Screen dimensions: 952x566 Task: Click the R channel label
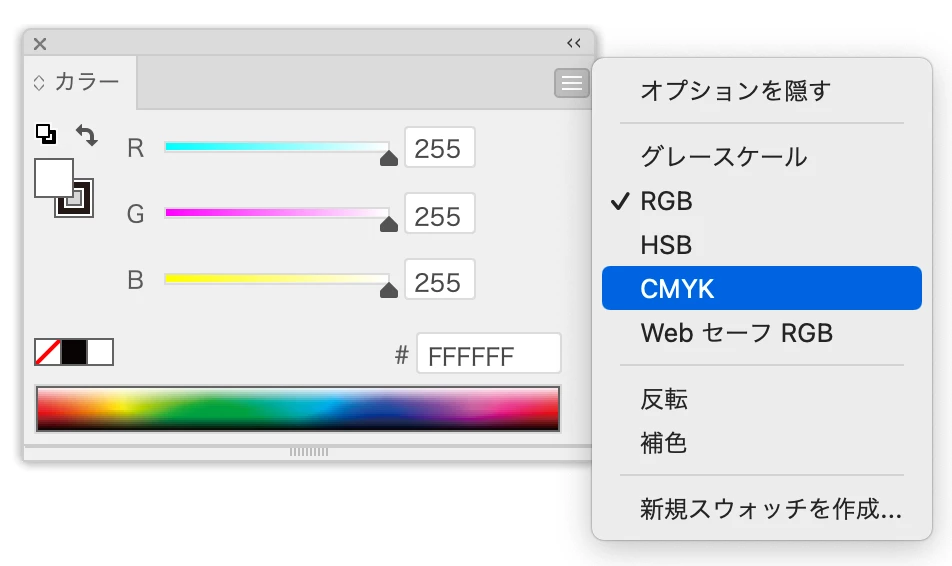click(x=135, y=148)
